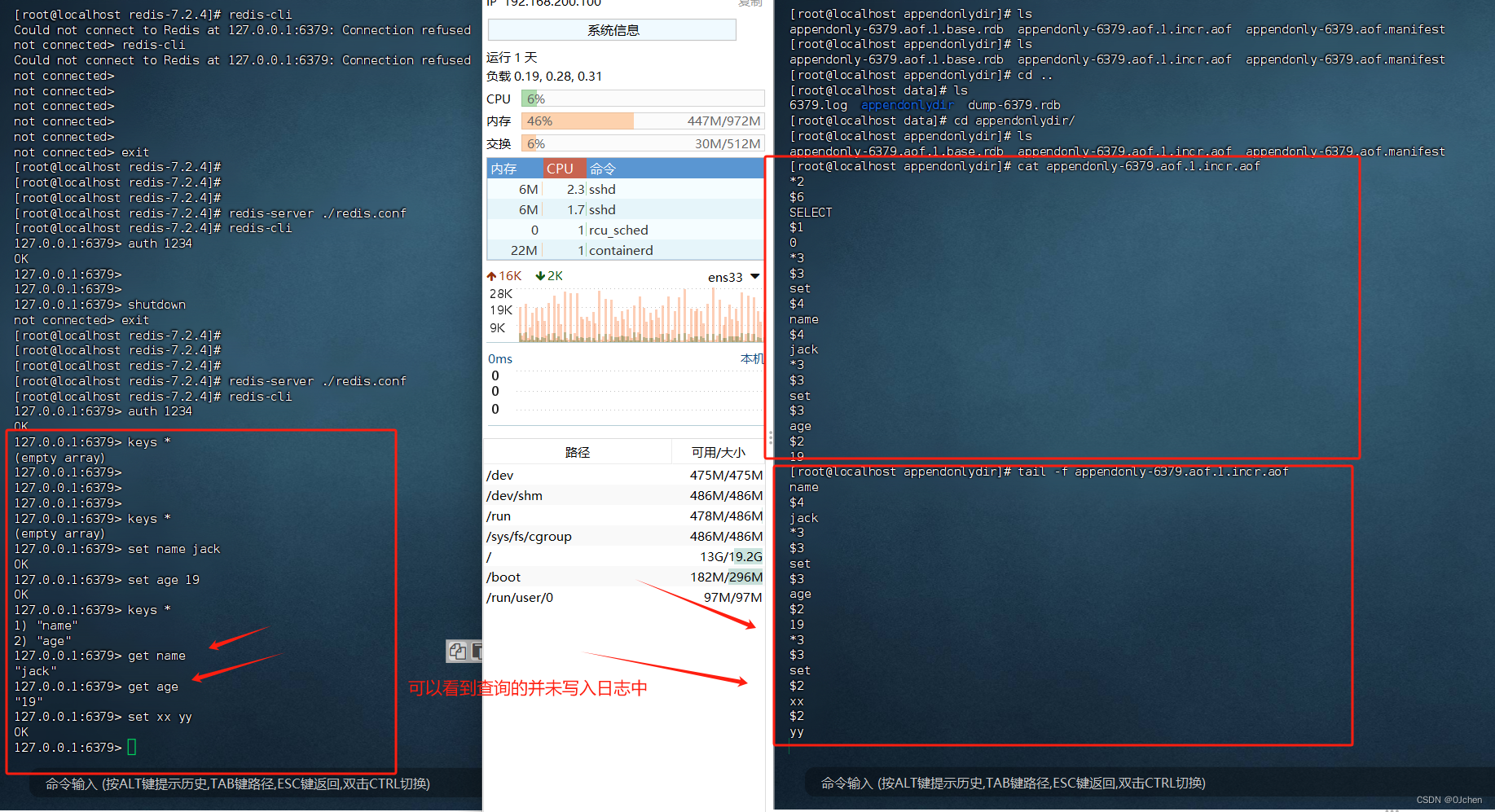This screenshot has width=1495, height=812.
Task: Click the 交换 swap usage bar
Action: tap(643, 143)
